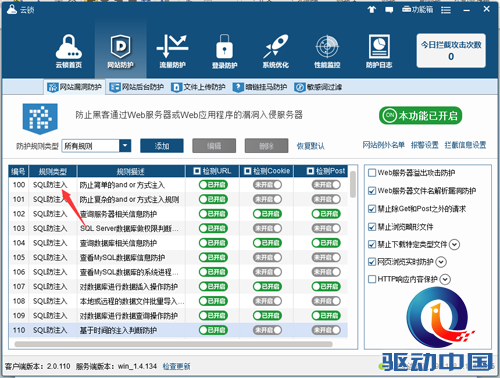Switch to the 暗链挂马防护 tab
Screen dimensions: 500x378
pos(260,87)
